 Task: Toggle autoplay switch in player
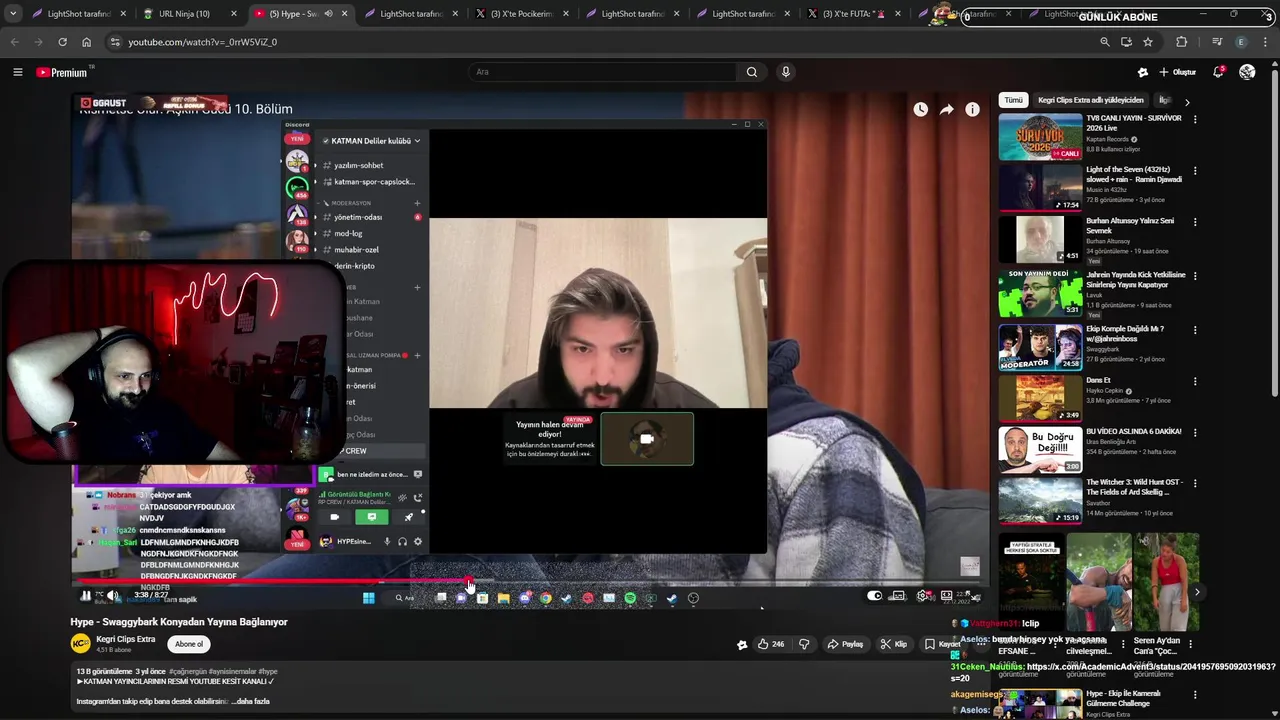(x=874, y=596)
